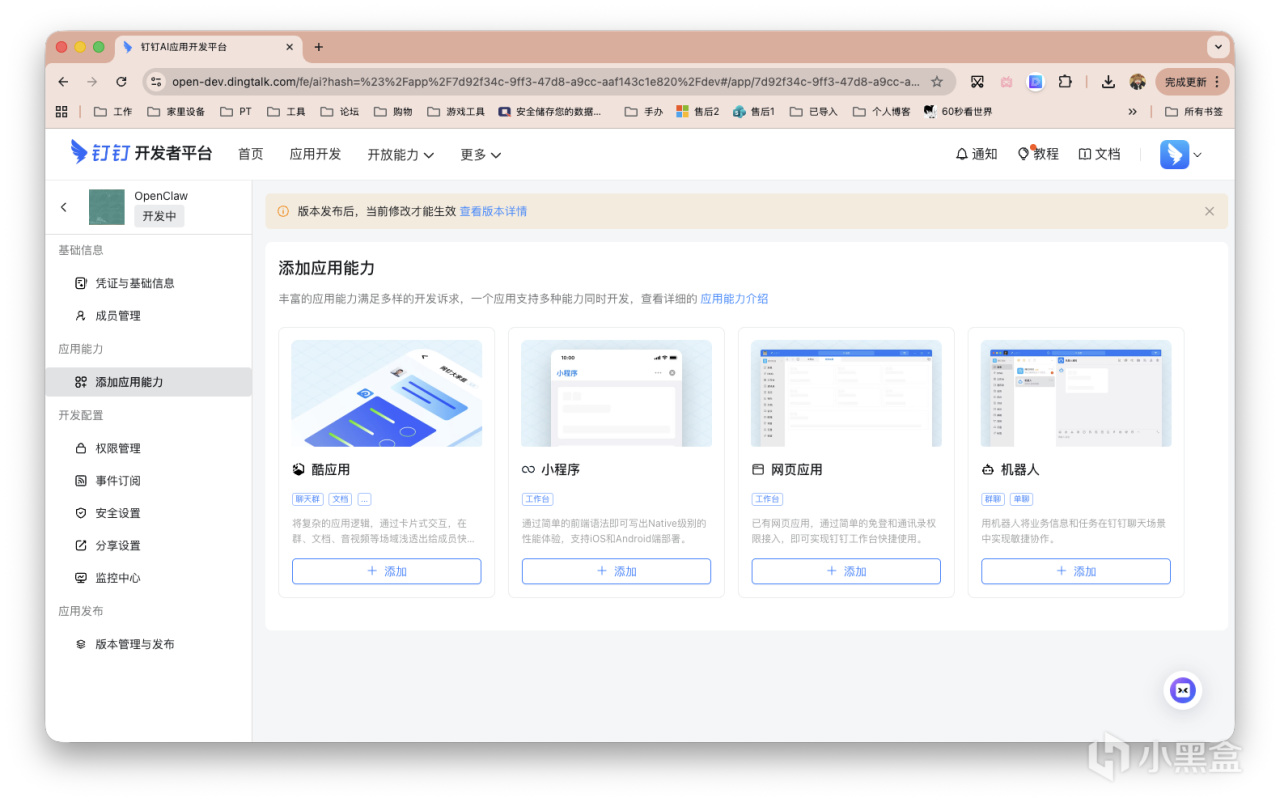The width and height of the screenshot is (1280, 802).
Task: Click the 群聊 tag on 机器人 card
Action: pos(993,499)
